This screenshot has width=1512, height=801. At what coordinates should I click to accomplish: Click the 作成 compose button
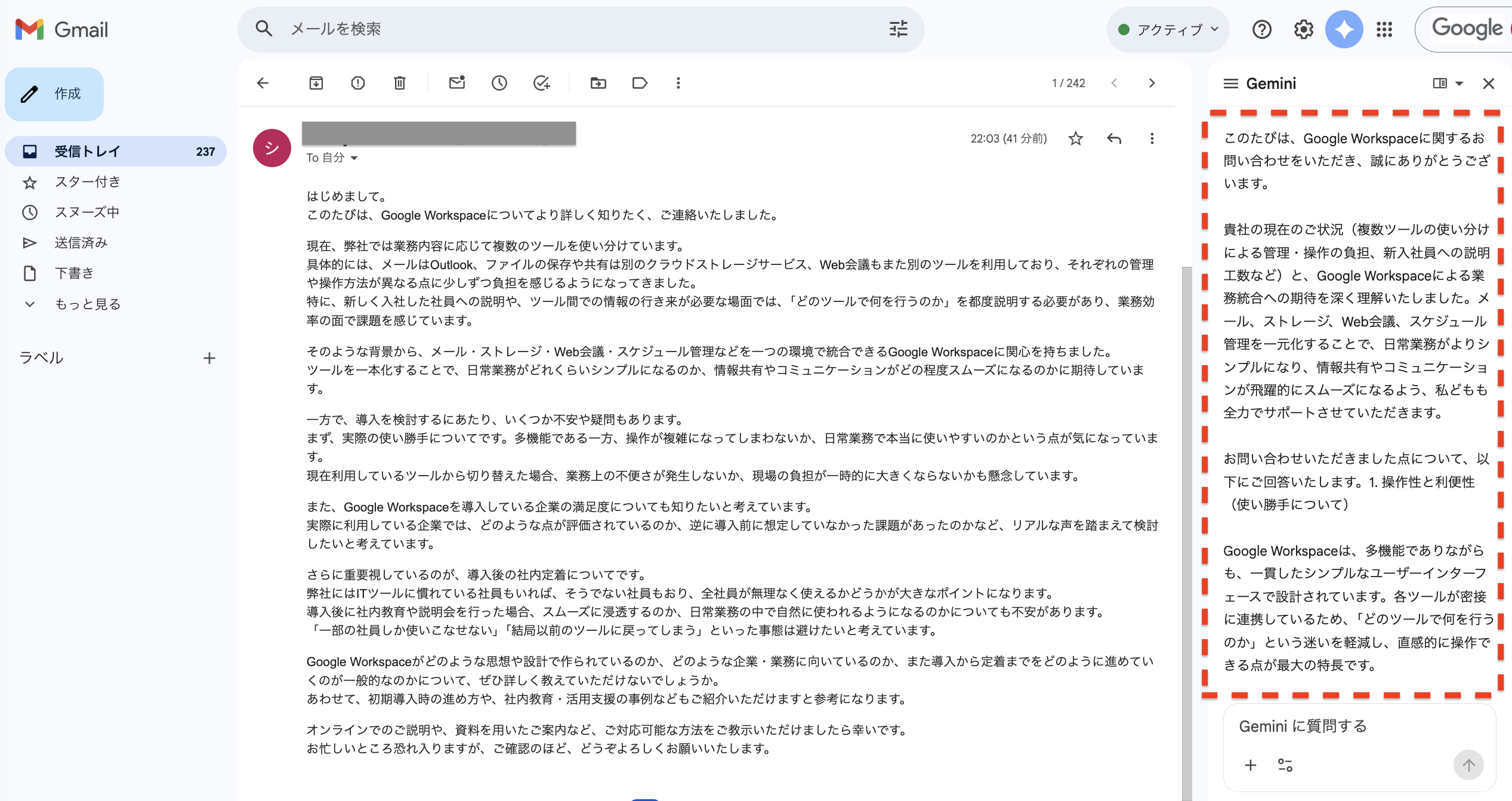pyautogui.click(x=54, y=94)
